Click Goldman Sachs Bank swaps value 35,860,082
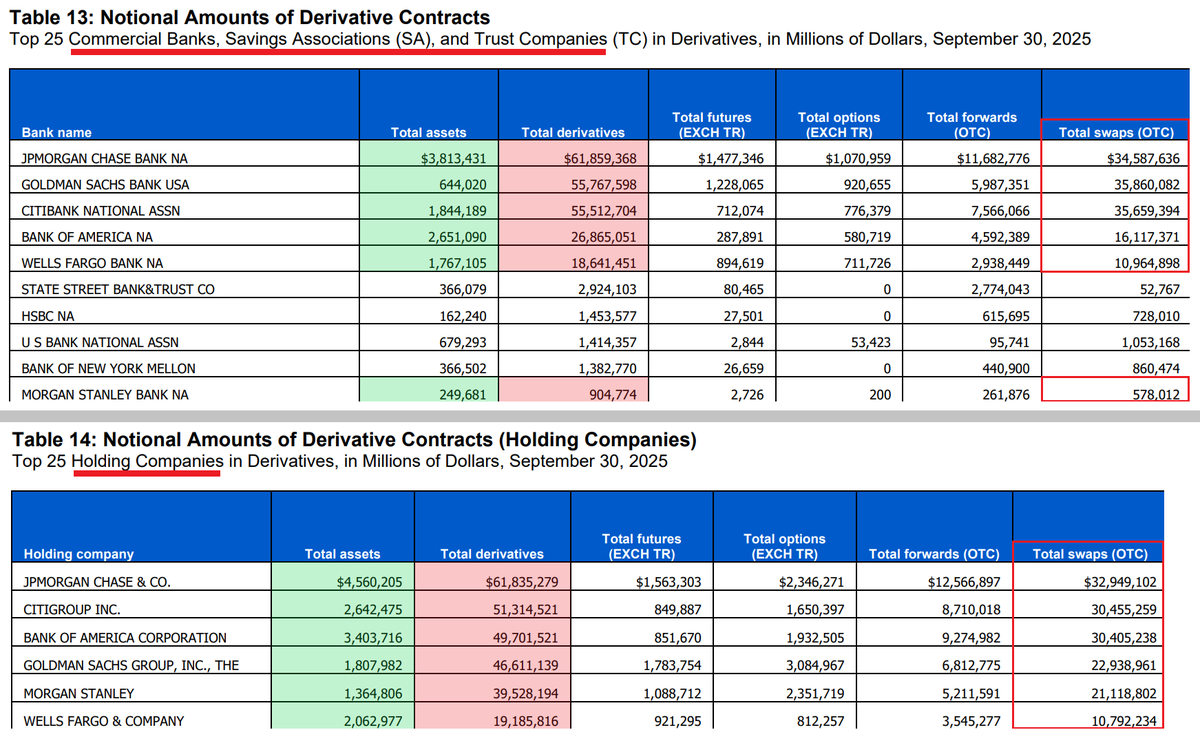1200x741 pixels. point(1147,185)
